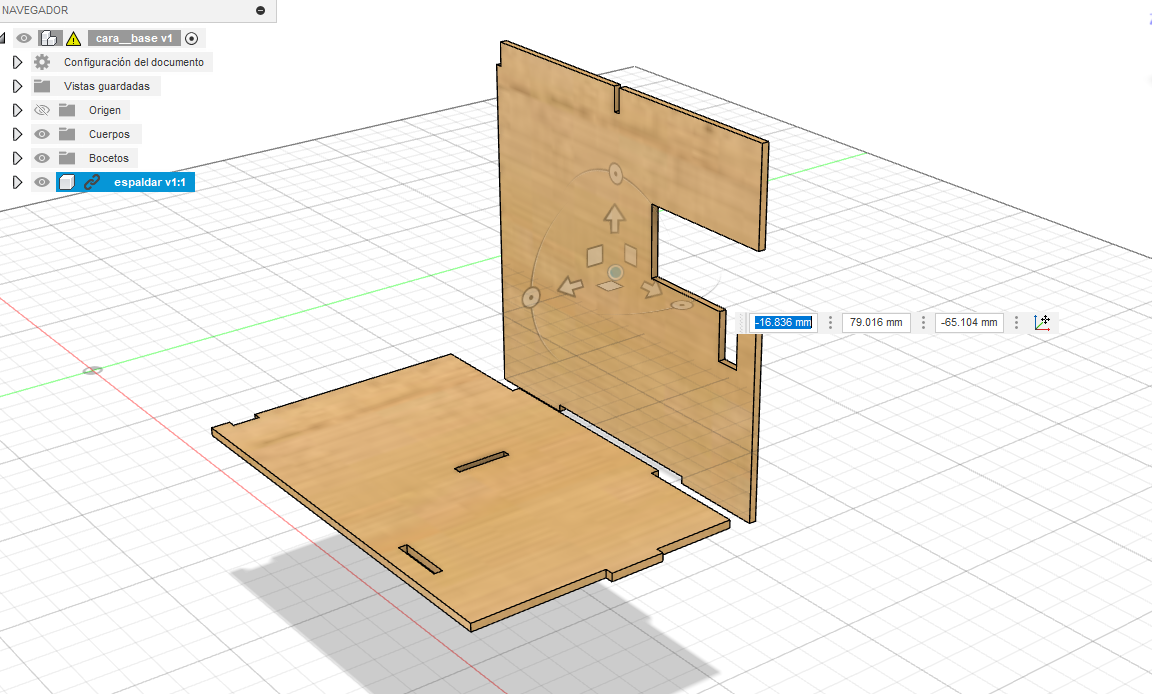Click the Cuerpos folder icon
The image size is (1152, 694).
coord(67,134)
